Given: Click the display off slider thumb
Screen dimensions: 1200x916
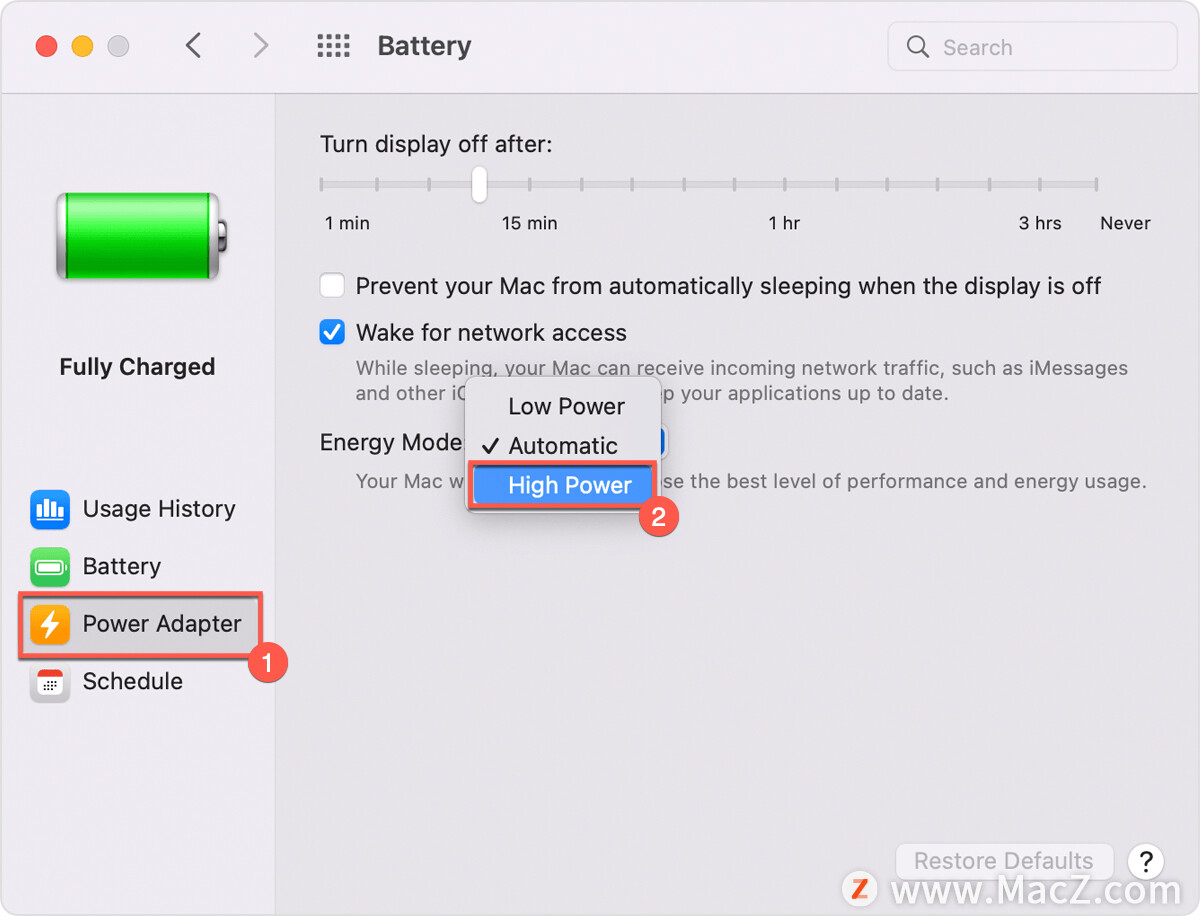Looking at the screenshot, I should [x=479, y=184].
